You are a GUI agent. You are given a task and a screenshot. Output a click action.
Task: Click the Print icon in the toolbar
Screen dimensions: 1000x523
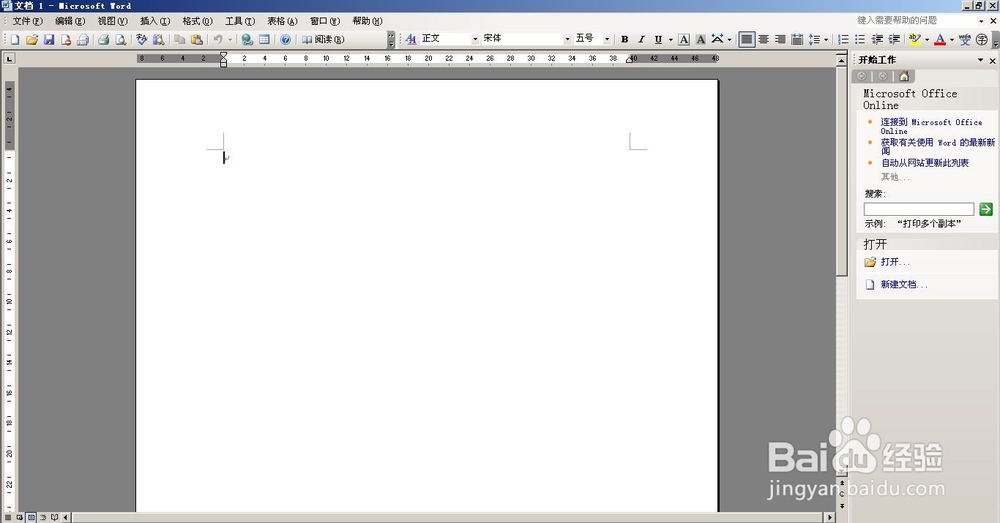point(103,40)
